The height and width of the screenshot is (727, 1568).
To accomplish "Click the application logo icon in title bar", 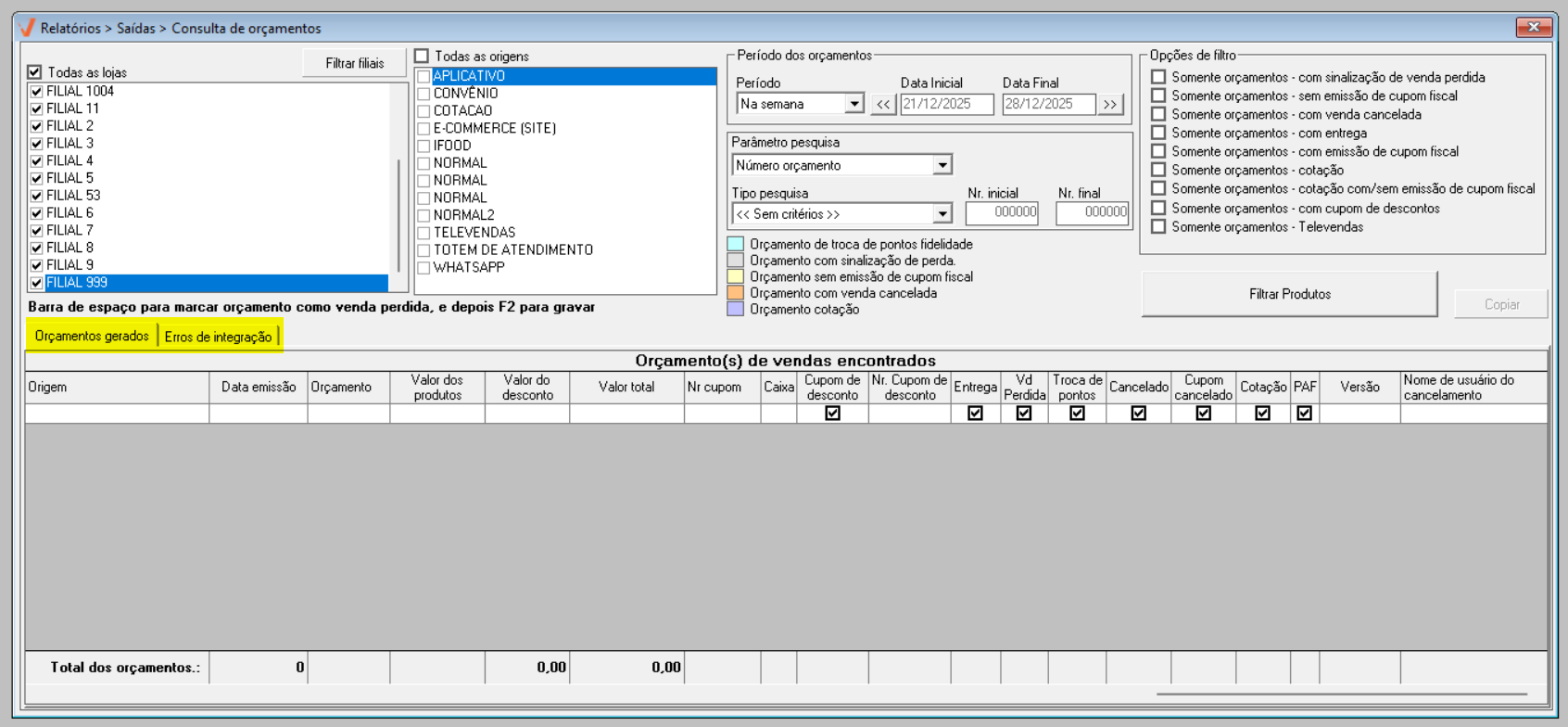I will coord(27,28).
